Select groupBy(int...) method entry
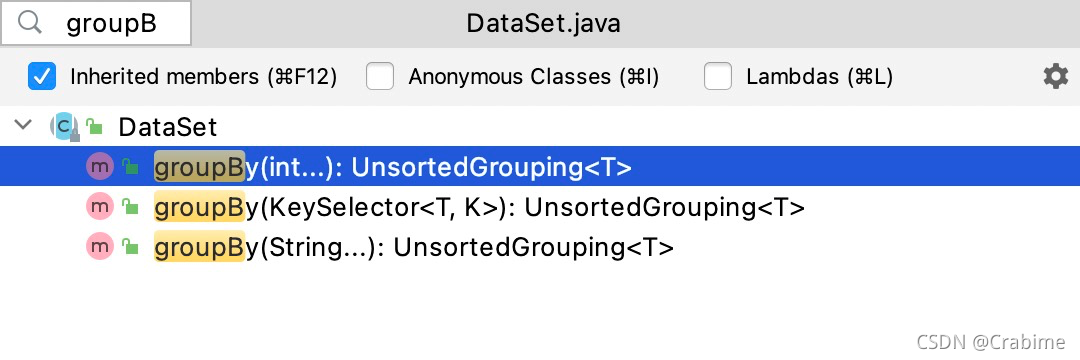Image resolution: width=1080 pixels, height=360 pixels. click(540, 167)
